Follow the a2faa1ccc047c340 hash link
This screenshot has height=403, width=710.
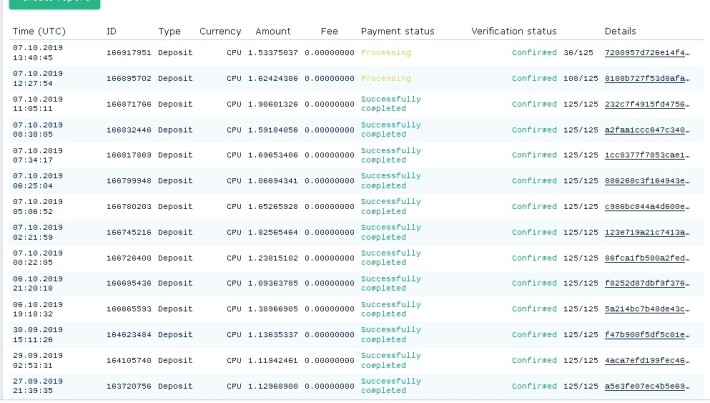point(647,130)
